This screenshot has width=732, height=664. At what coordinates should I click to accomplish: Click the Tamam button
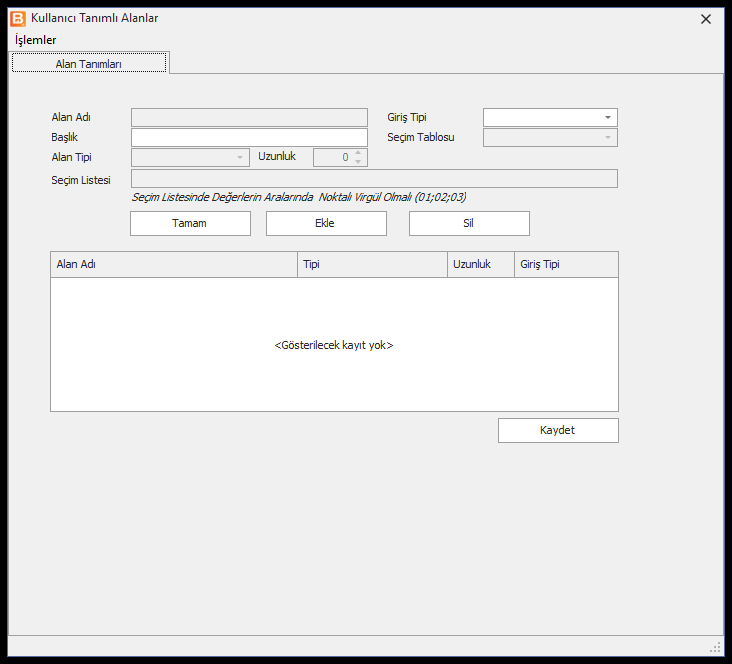point(190,223)
